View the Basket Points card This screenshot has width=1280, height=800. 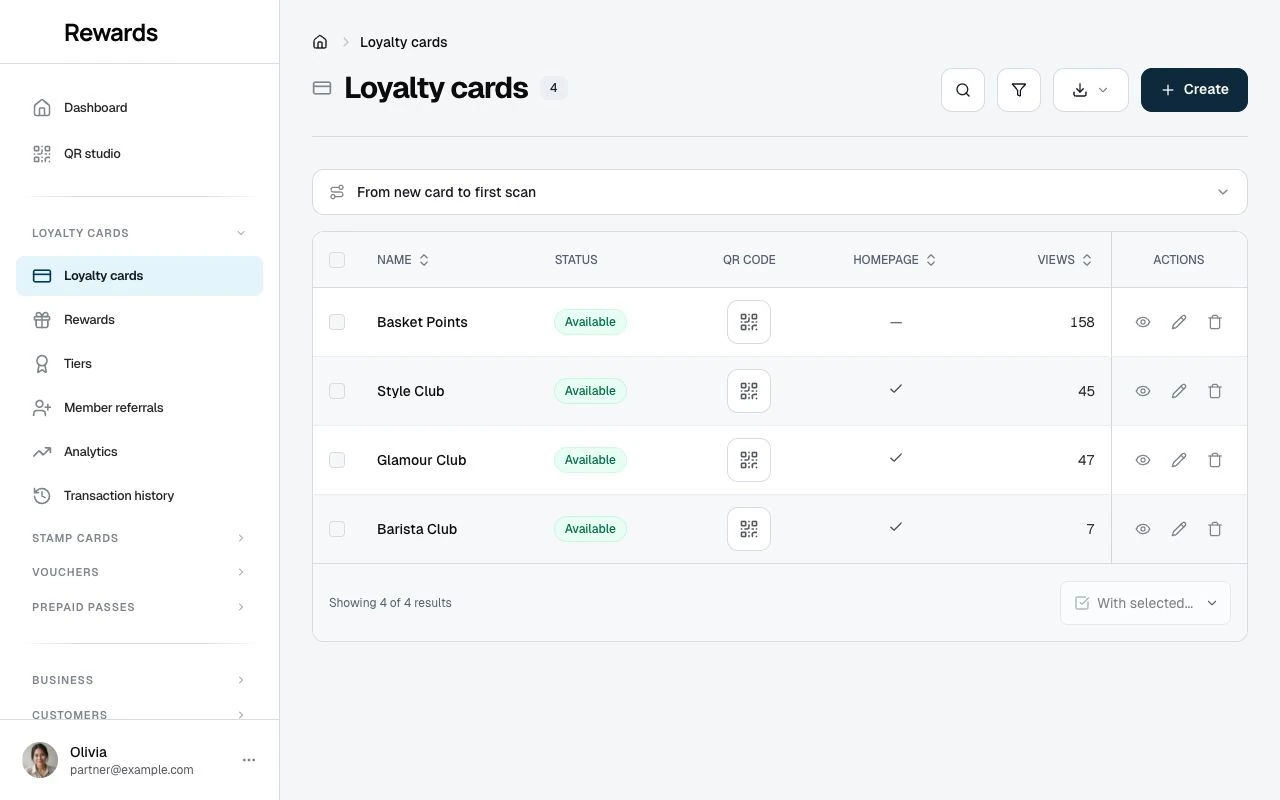(x=1143, y=322)
